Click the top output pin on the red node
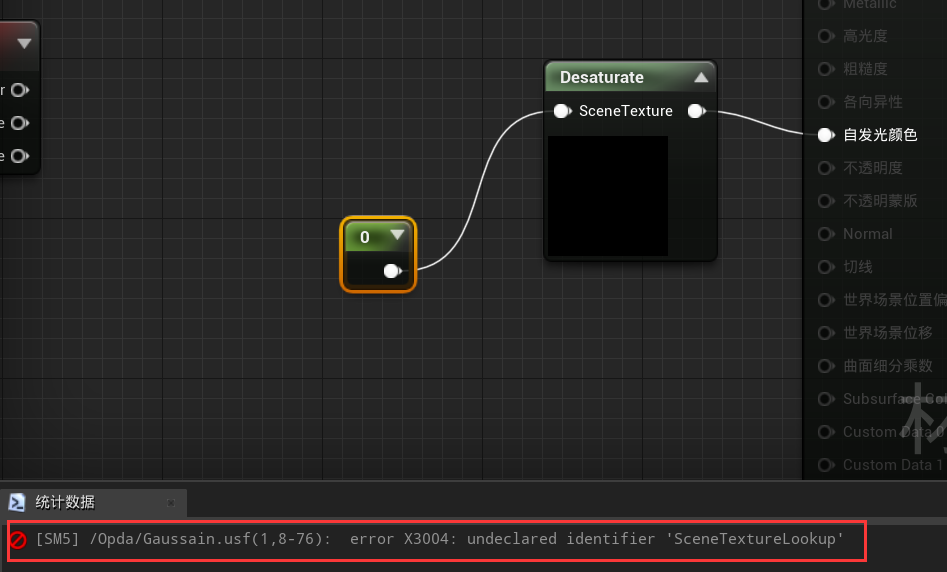 pos(20,90)
